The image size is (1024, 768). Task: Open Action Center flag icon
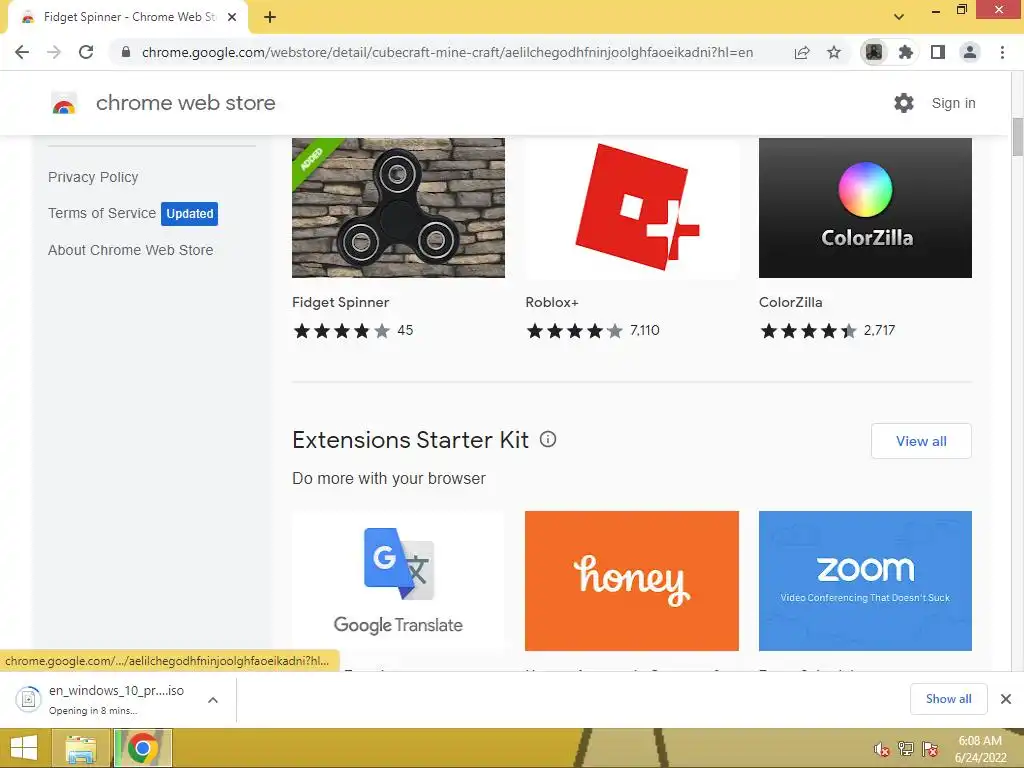(x=930, y=749)
